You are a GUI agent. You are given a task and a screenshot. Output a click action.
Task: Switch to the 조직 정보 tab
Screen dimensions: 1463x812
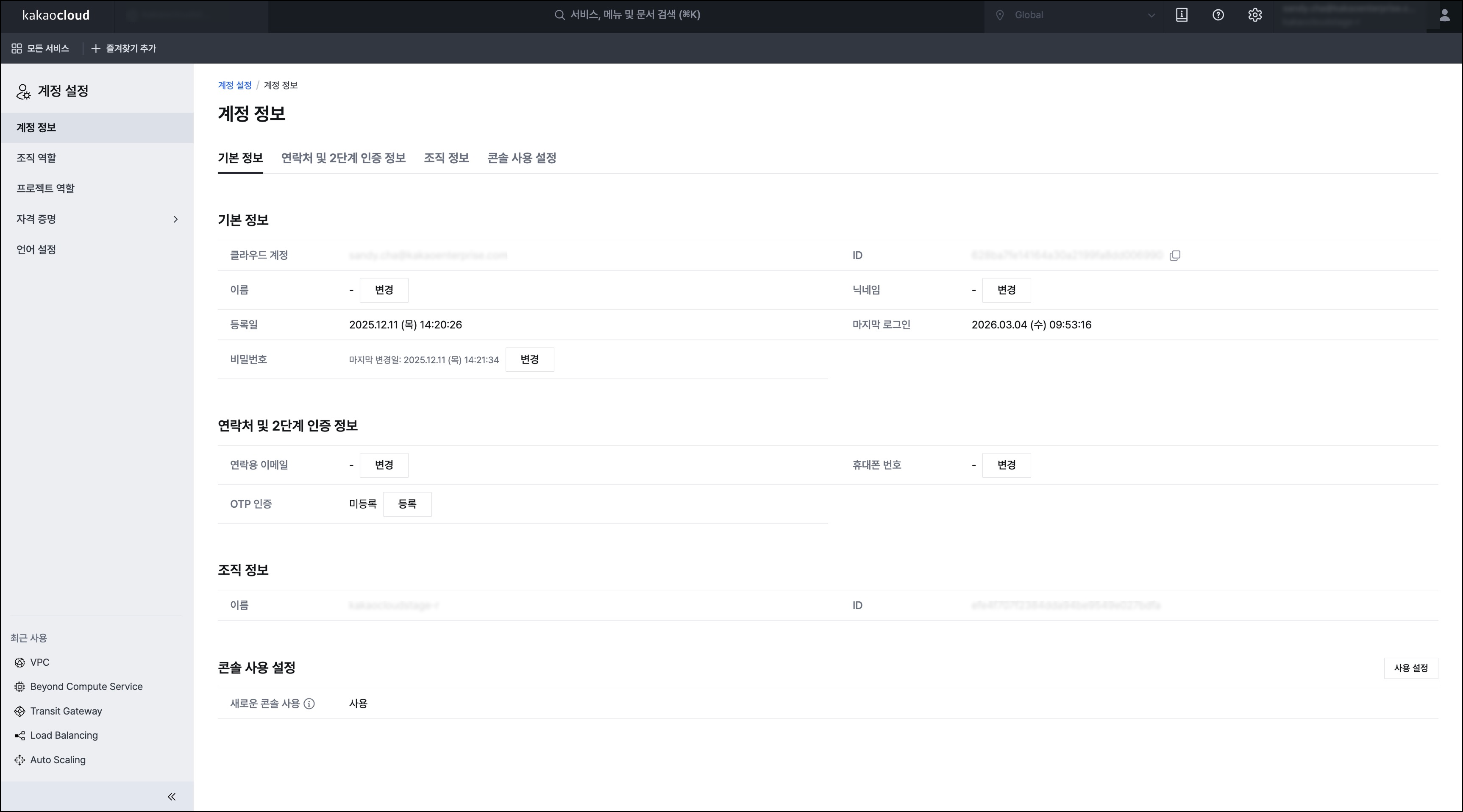tap(446, 159)
